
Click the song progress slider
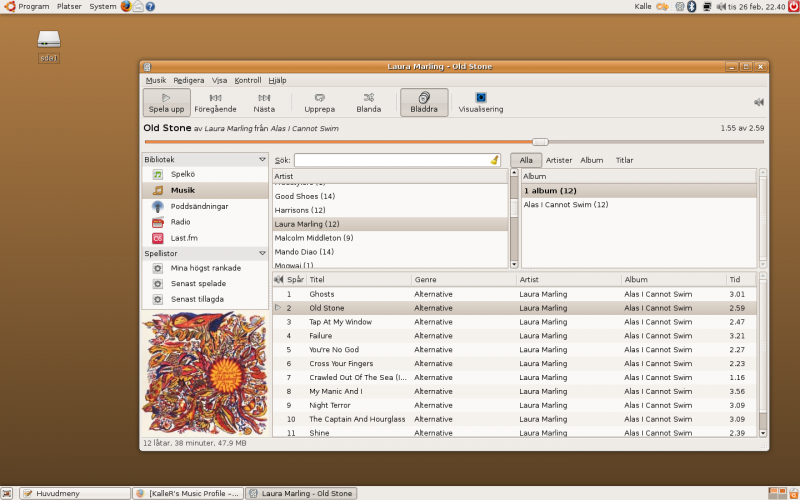pyautogui.click(x=540, y=142)
